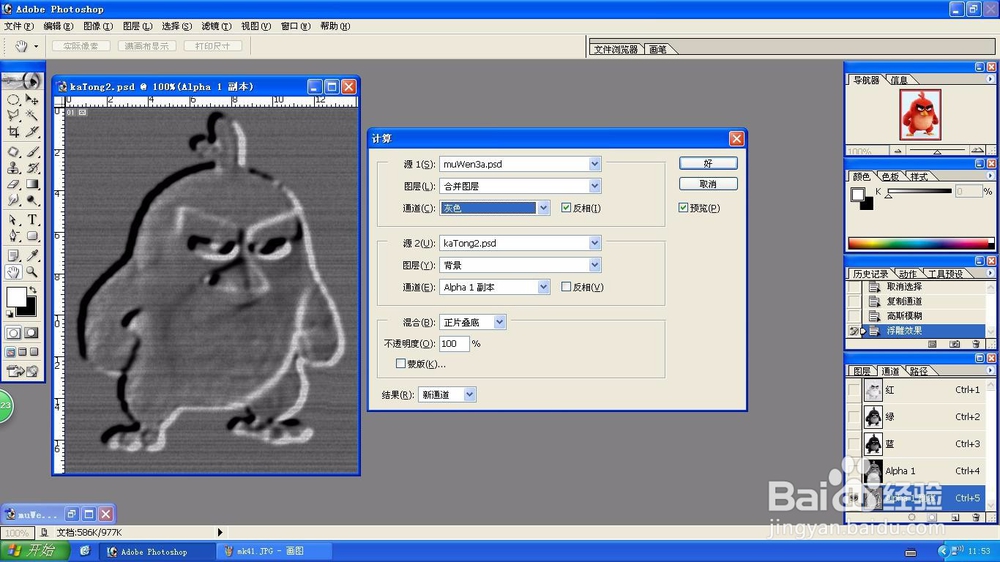Open the 文件 (File) menu
The width and height of the screenshot is (1000, 562).
(18, 26)
